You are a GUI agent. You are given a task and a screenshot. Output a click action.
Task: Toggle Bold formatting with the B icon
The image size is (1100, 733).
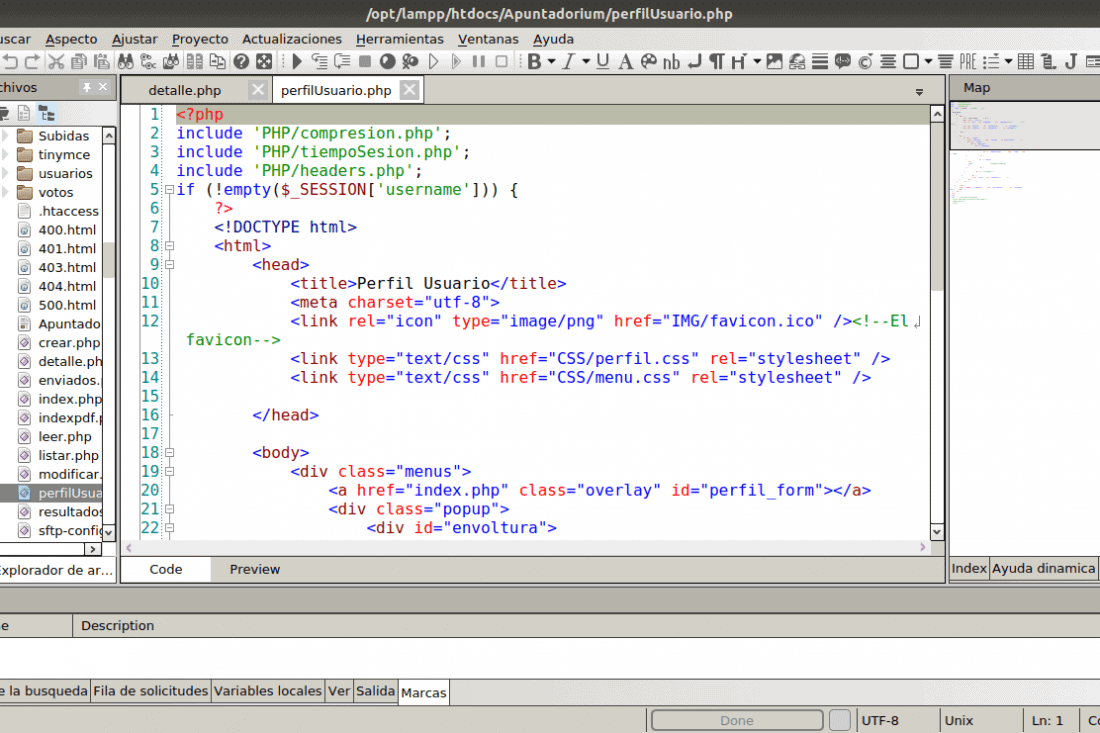[x=533, y=61]
